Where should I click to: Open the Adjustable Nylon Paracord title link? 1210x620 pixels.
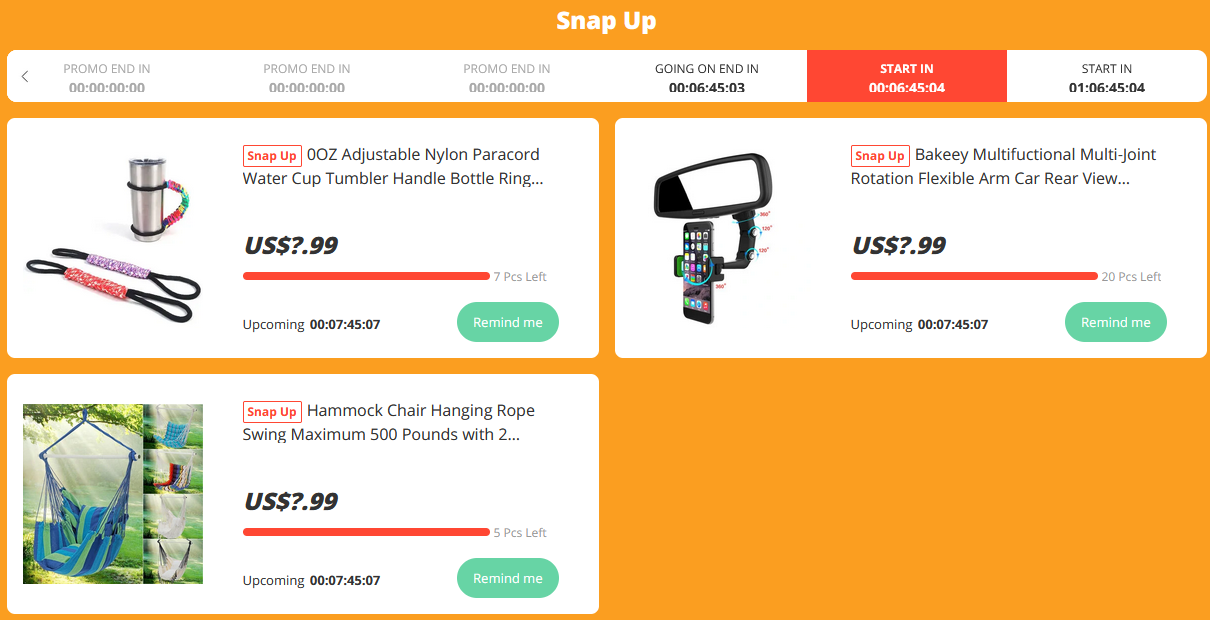coord(393,167)
